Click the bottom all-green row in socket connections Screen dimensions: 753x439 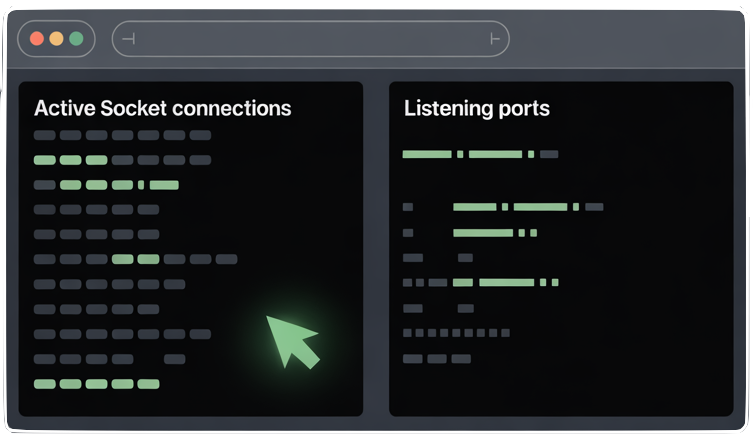coord(96,384)
